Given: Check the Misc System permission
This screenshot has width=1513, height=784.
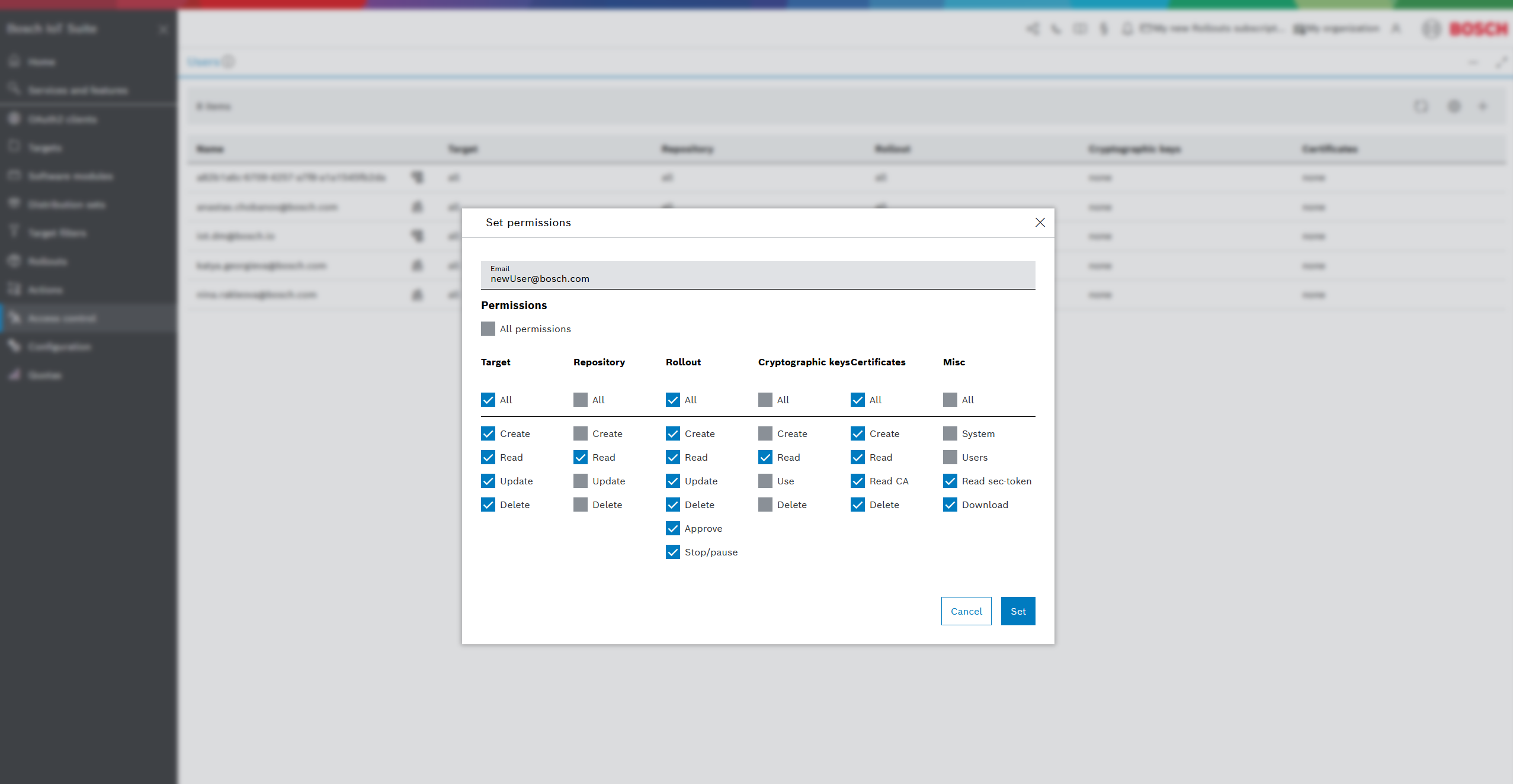Looking at the screenshot, I should 950,433.
